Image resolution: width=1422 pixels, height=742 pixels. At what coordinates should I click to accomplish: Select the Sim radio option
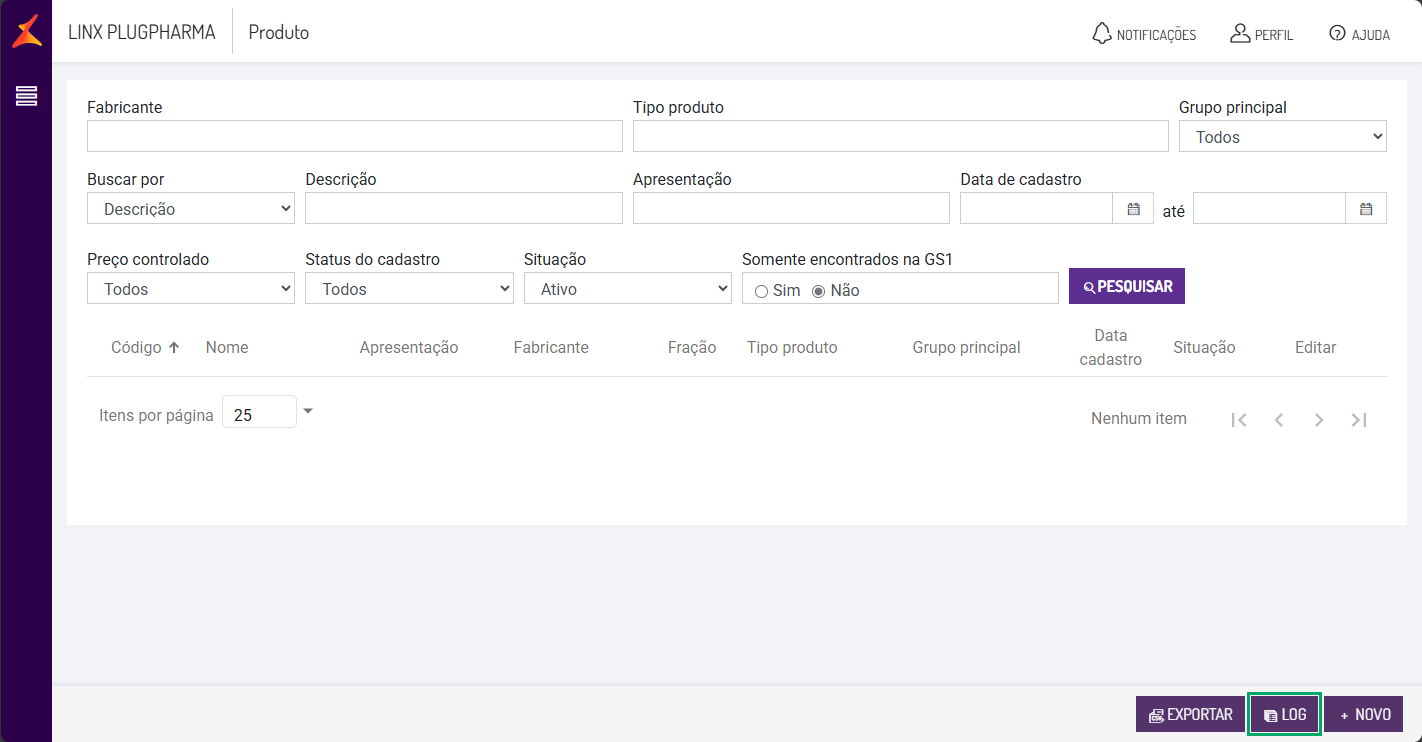pos(762,291)
